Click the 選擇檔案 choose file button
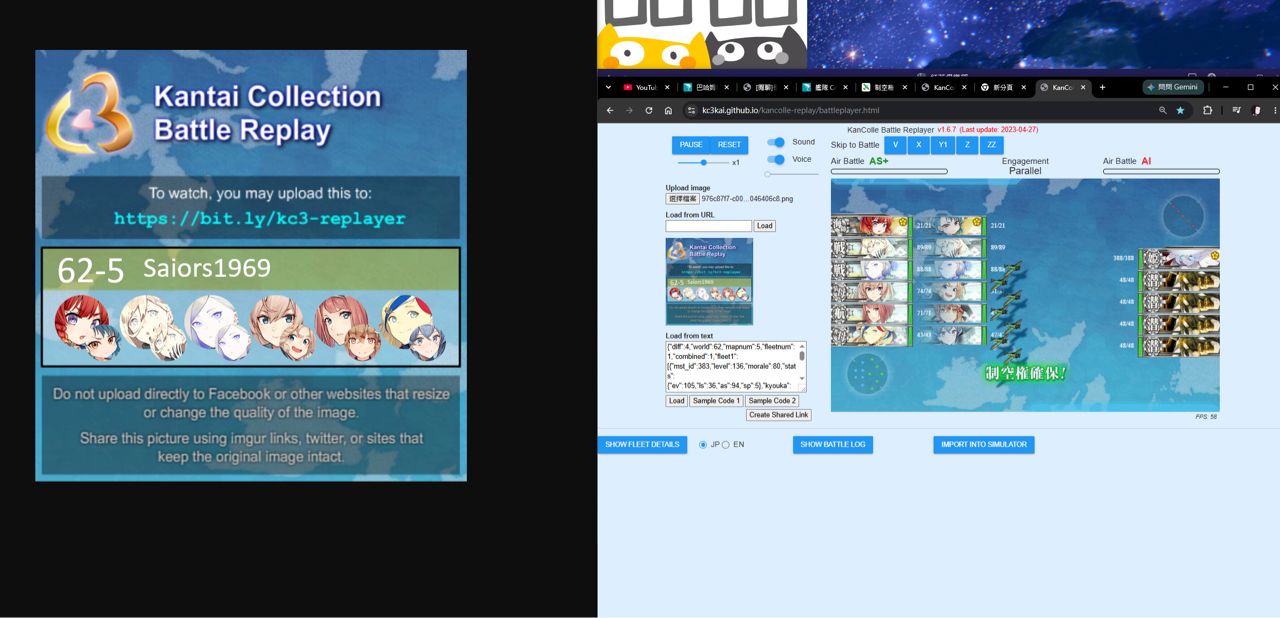 (x=683, y=199)
